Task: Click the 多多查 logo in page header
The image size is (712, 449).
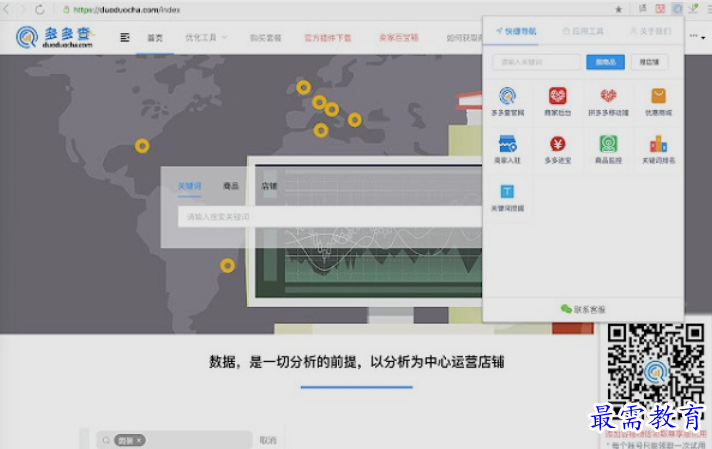Action: 55,37
